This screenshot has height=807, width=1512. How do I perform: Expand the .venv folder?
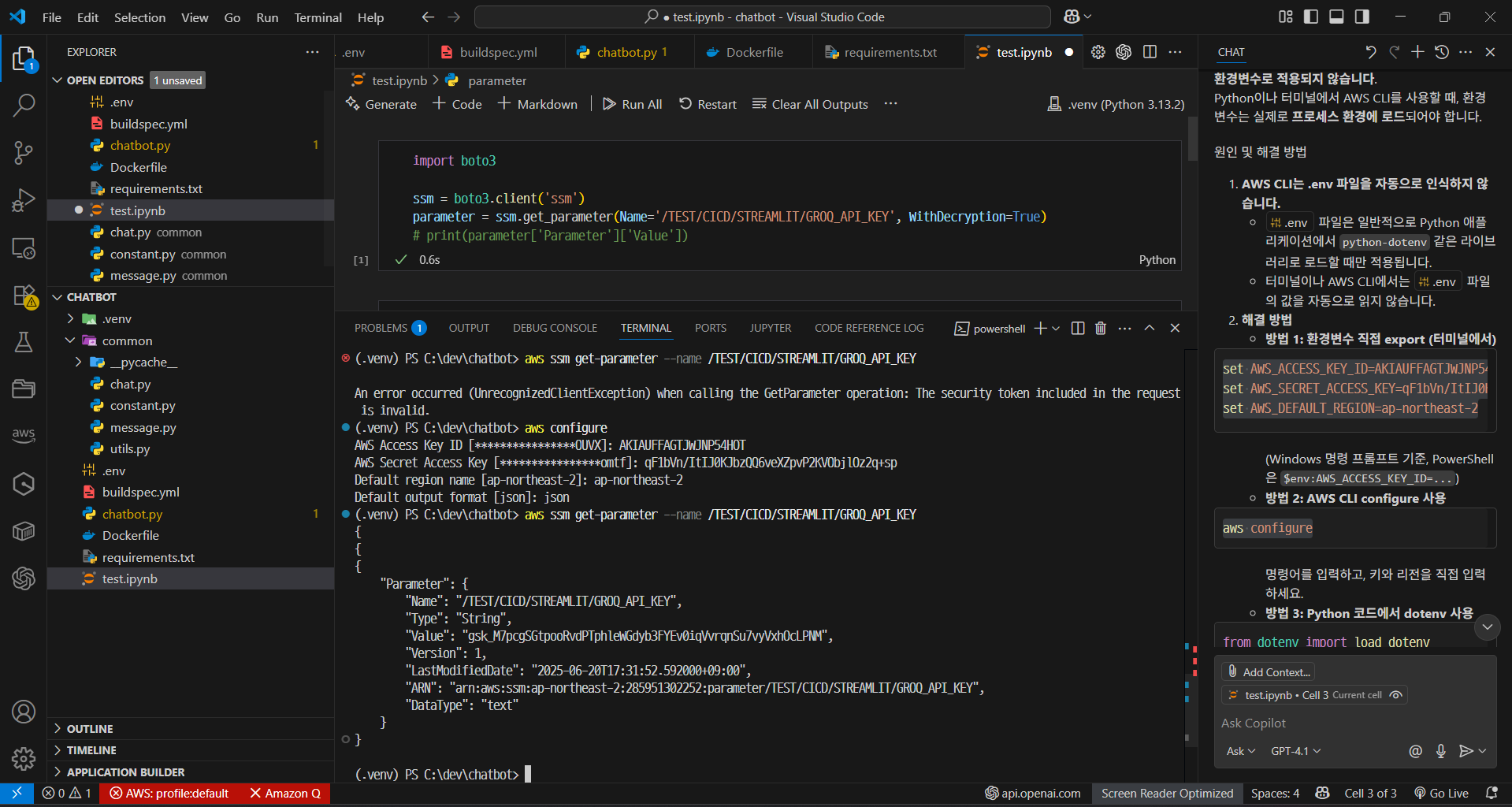[x=70, y=318]
